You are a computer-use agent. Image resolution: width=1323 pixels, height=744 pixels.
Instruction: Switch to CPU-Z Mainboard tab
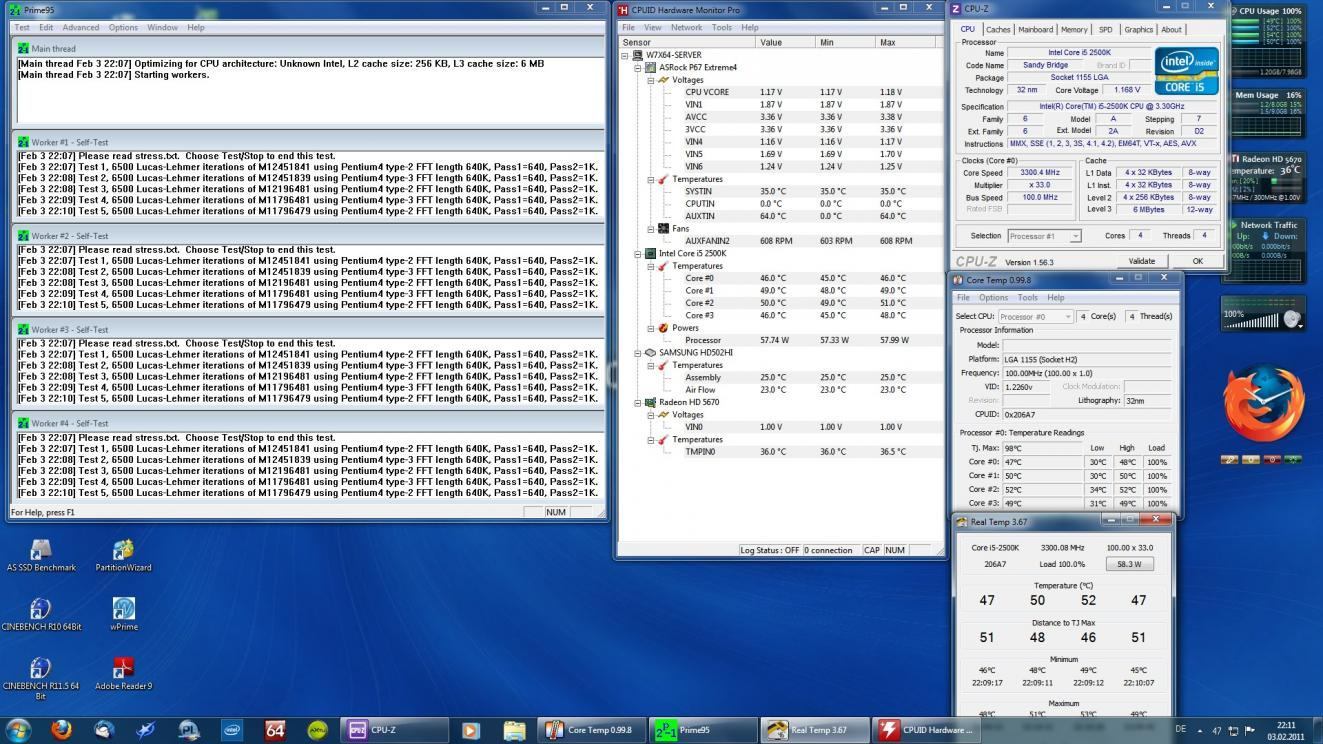click(1035, 29)
